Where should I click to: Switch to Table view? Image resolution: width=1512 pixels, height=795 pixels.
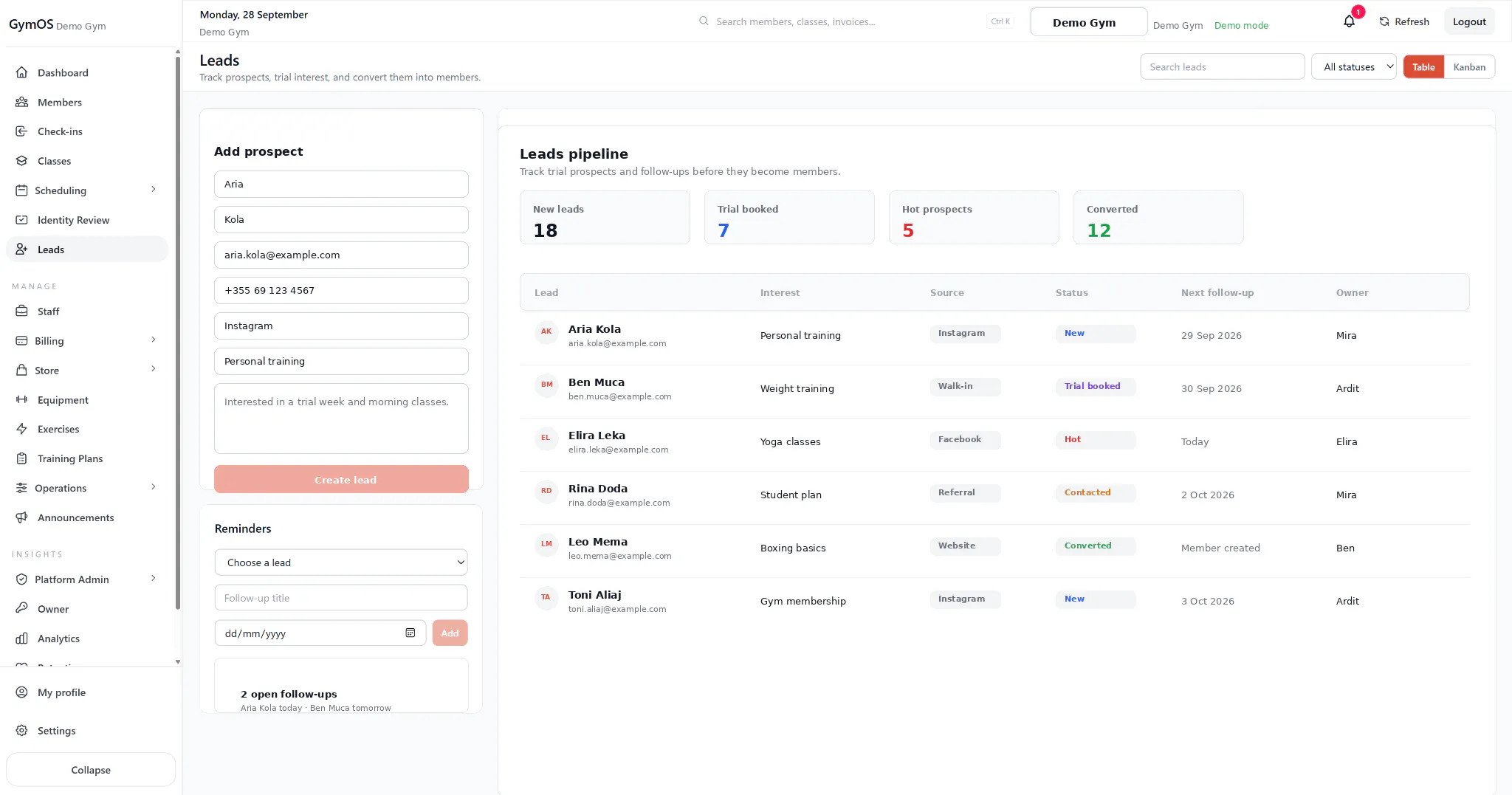[1423, 67]
